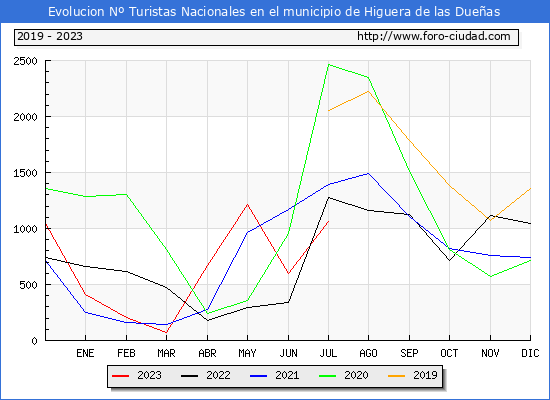Click the red 2023 line low point at MAR
This screenshot has height=400, width=550.
(166, 332)
